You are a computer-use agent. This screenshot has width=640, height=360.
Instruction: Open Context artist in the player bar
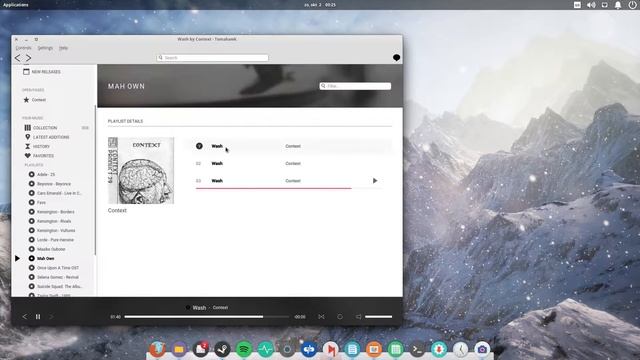click(220, 308)
